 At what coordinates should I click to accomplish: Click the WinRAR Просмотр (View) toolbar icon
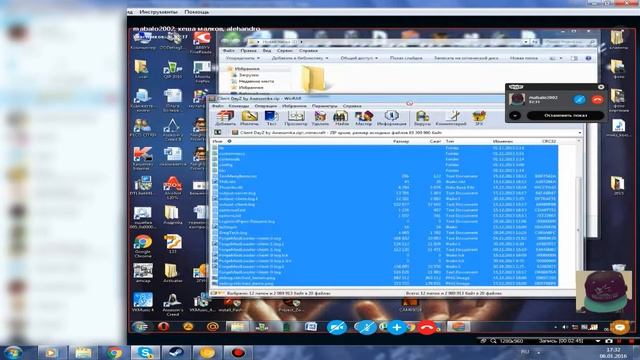click(x=296, y=118)
